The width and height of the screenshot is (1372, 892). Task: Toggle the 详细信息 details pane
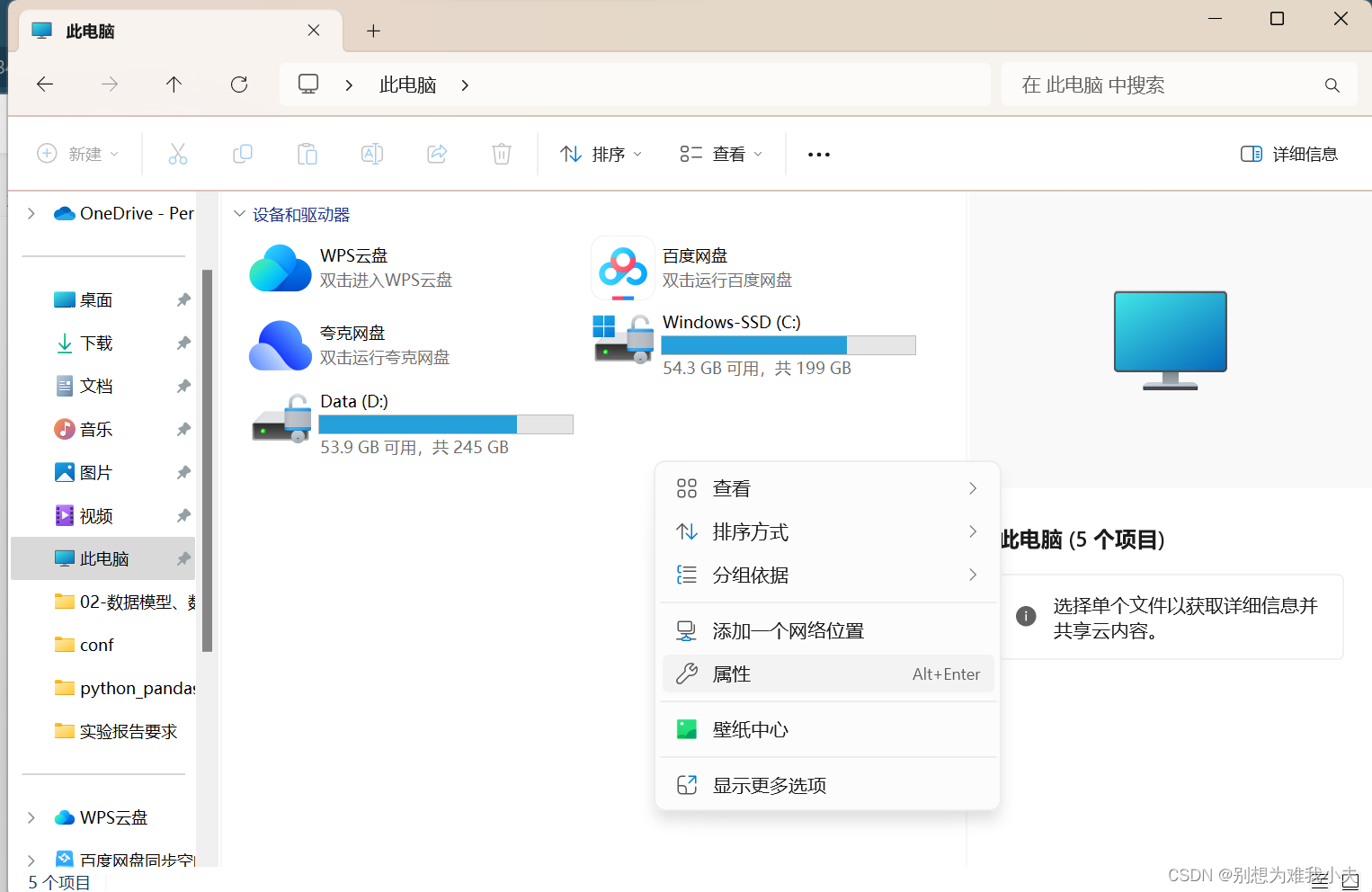[1288, 154]
